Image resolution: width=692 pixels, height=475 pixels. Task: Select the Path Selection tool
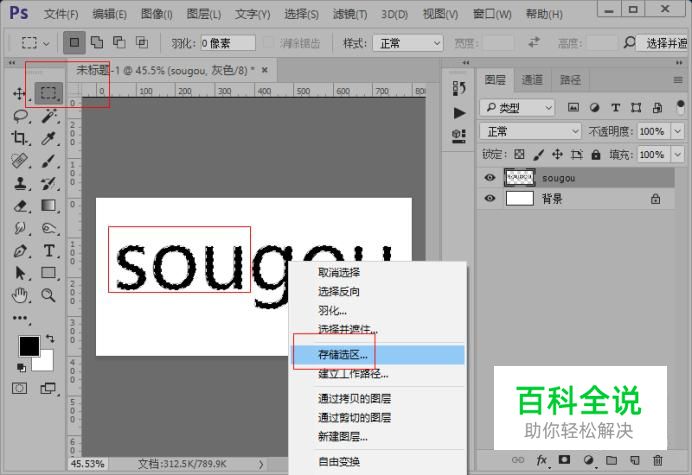[x=19, y=273]
